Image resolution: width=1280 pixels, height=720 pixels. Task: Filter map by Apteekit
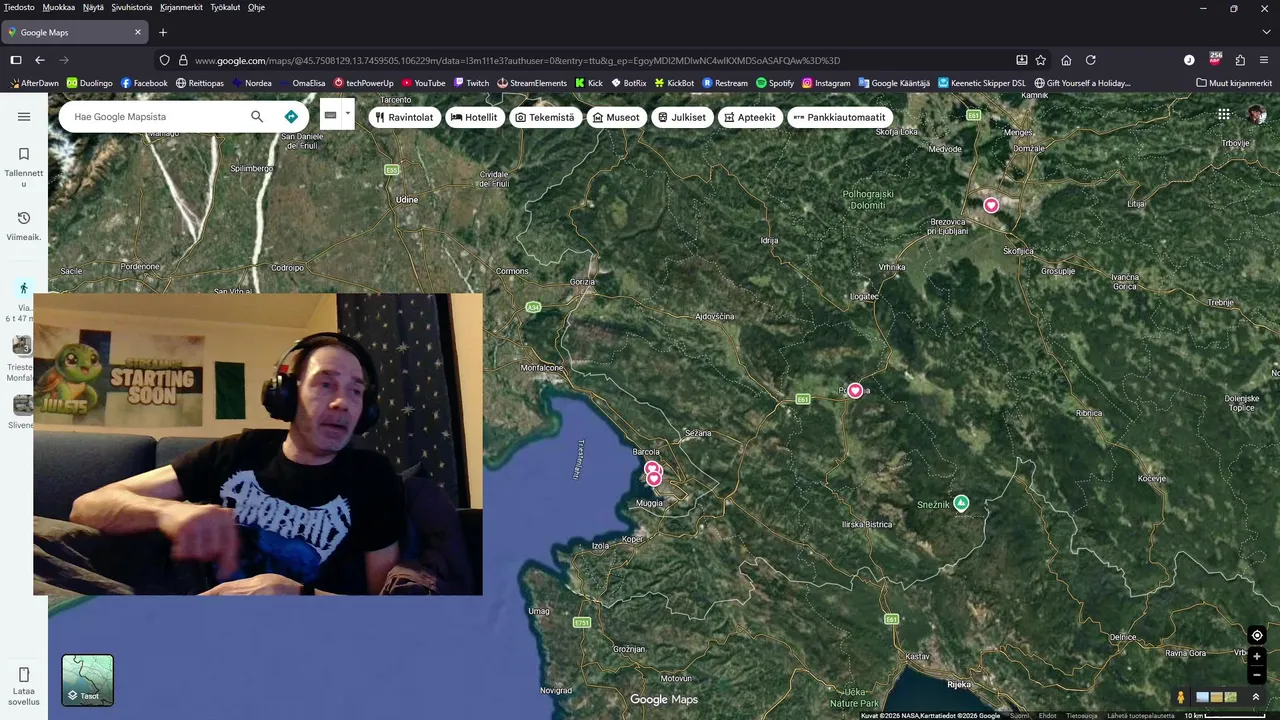(750, 117)
